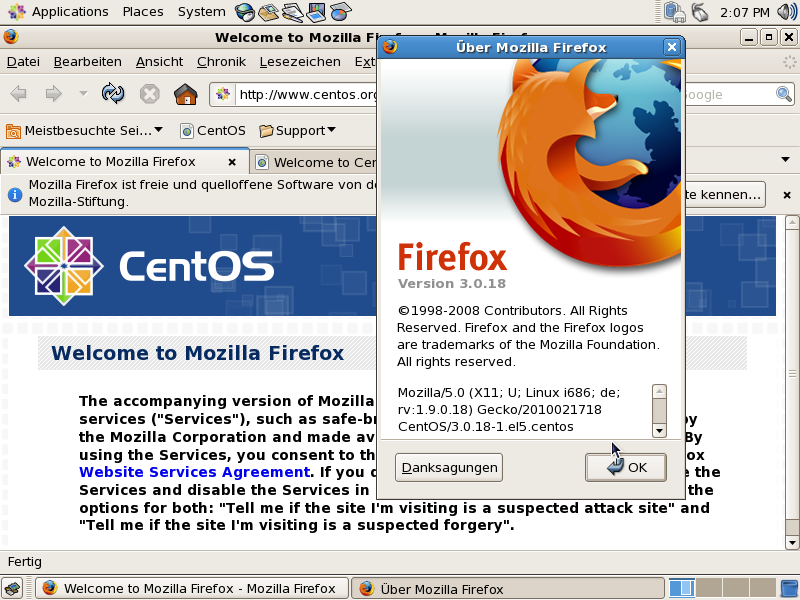Viewport: 800px width, 600px height.
Task: Go to the browser home page
Action: tap(186, 93)
